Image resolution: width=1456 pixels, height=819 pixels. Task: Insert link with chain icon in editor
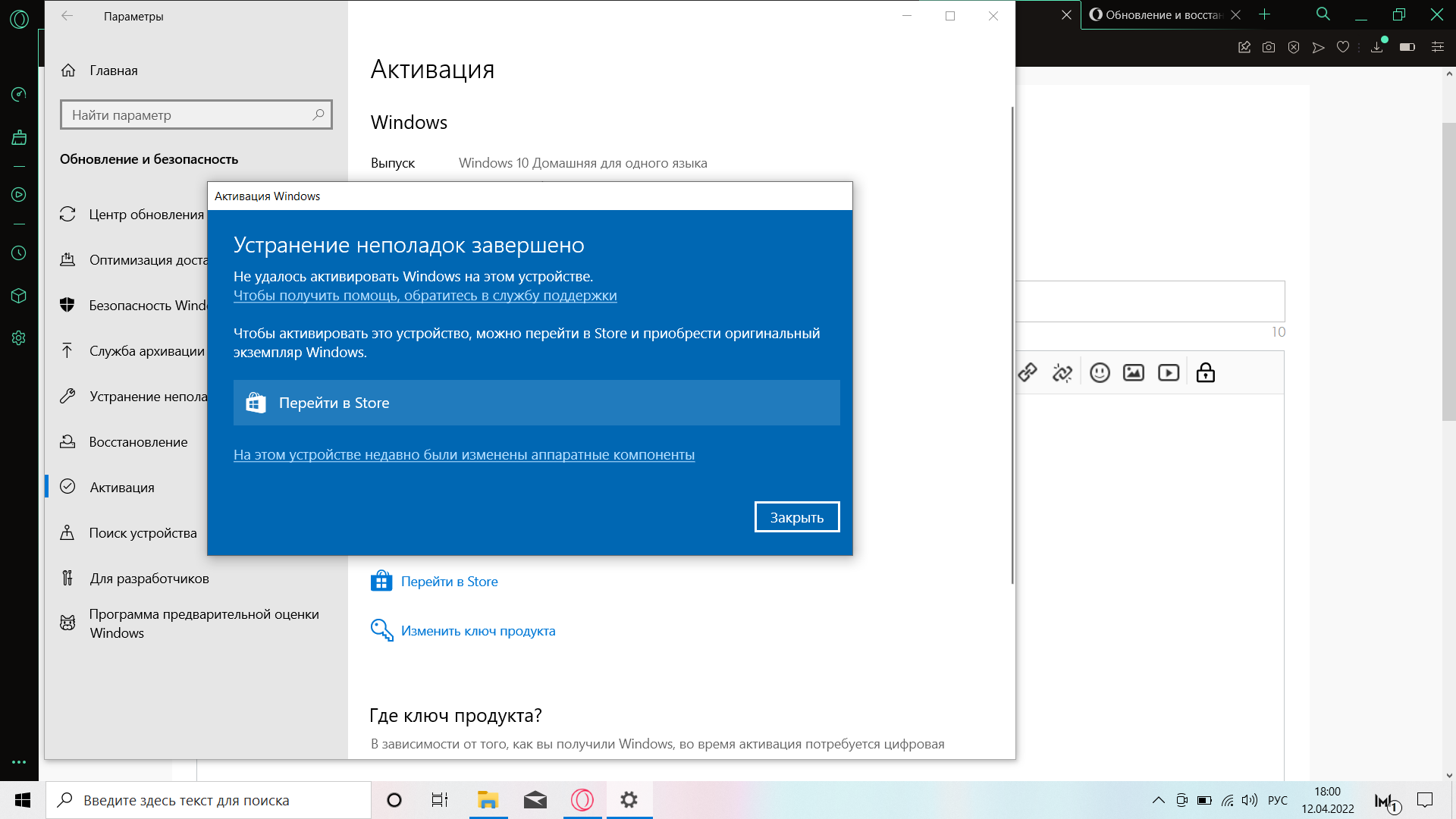[1028, 372]
